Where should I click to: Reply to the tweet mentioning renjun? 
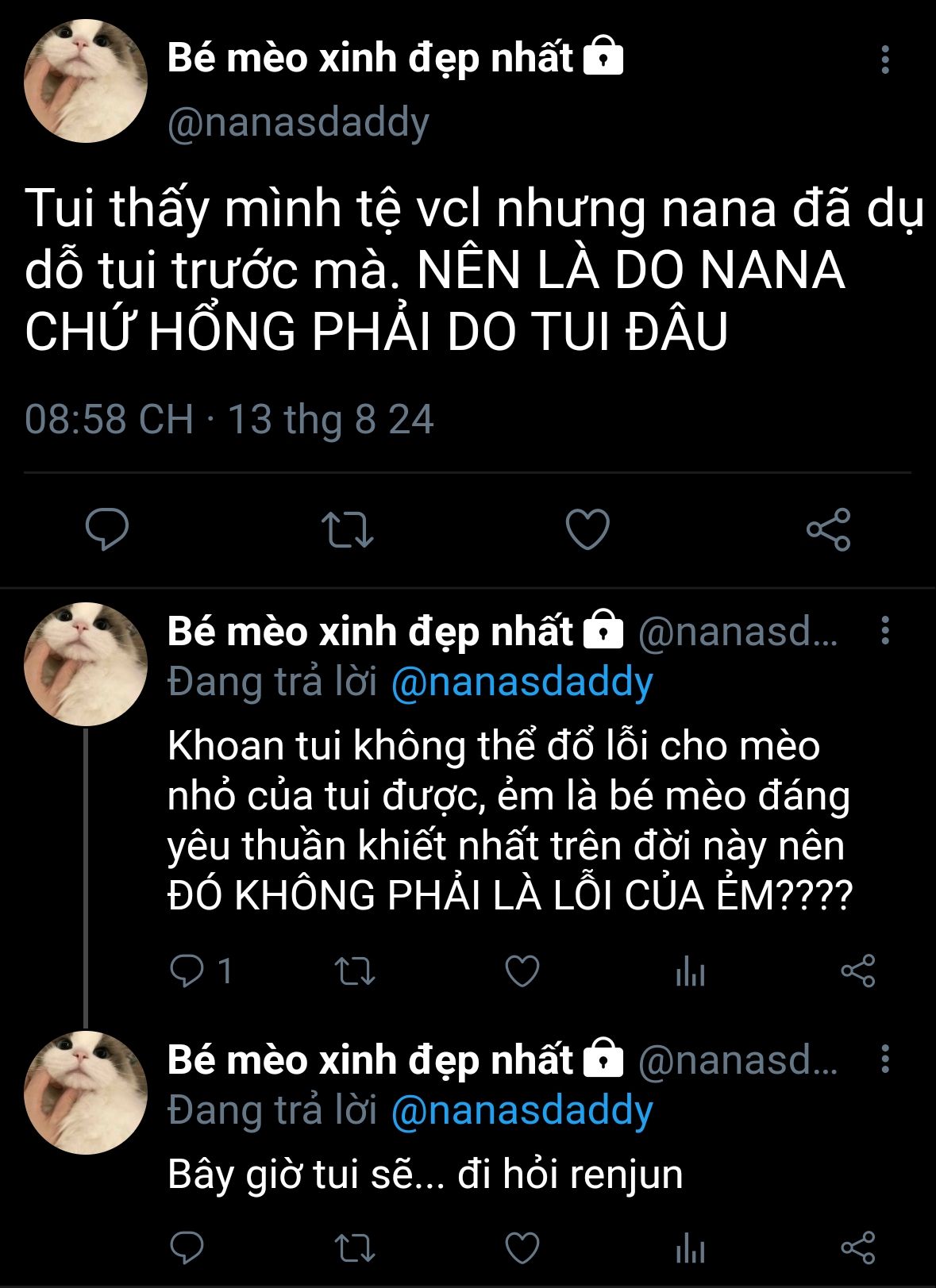[x=187, y=1248]
